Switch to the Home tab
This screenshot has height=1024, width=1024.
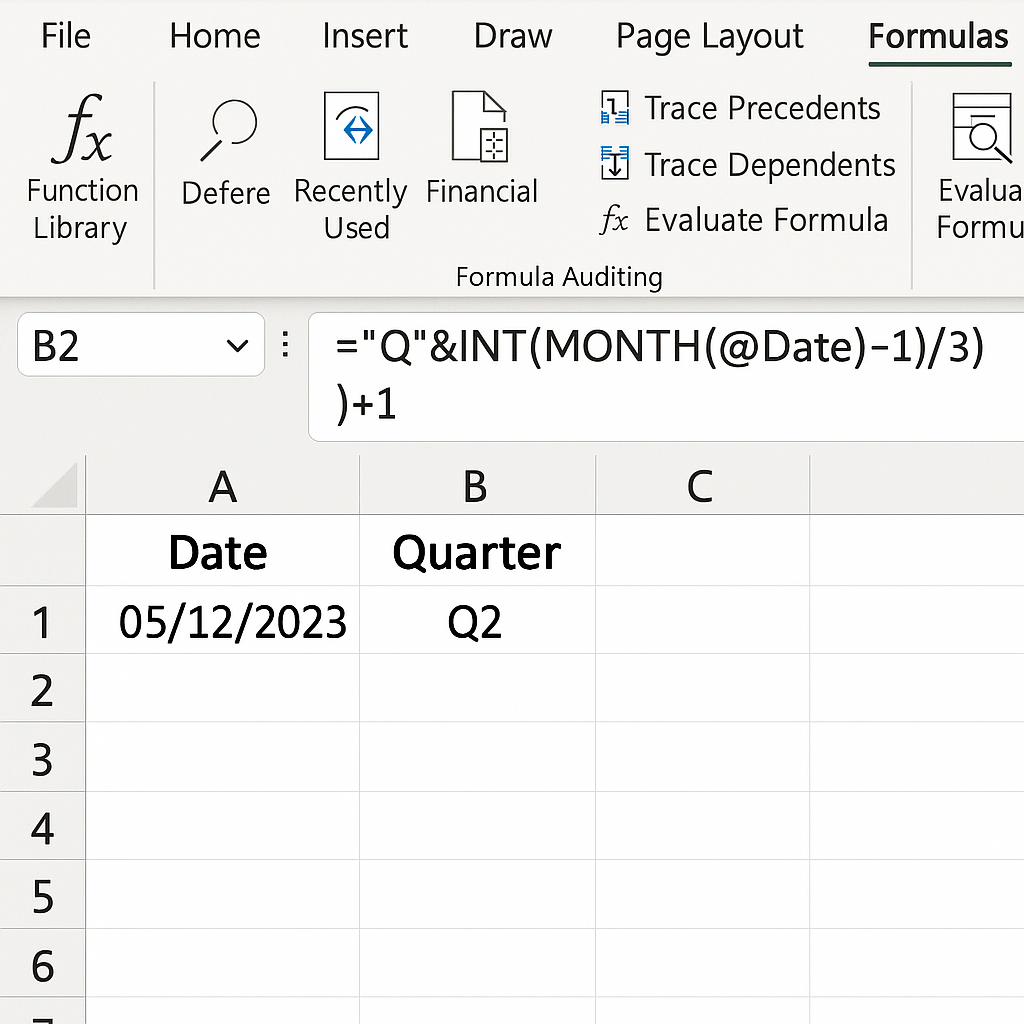point(214,37)
